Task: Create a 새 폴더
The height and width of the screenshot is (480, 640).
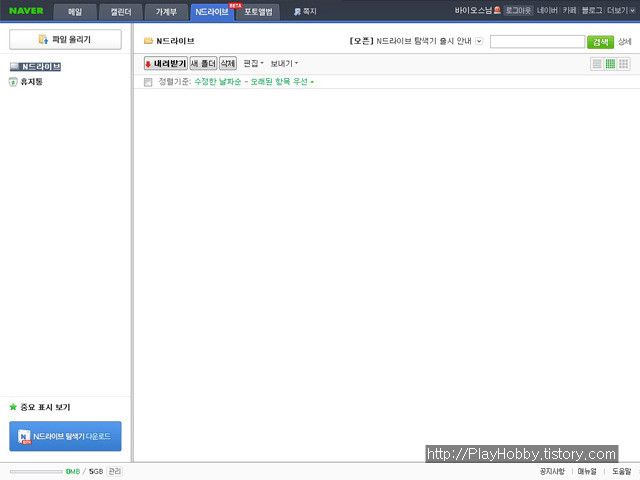Action: click(203, 63)
